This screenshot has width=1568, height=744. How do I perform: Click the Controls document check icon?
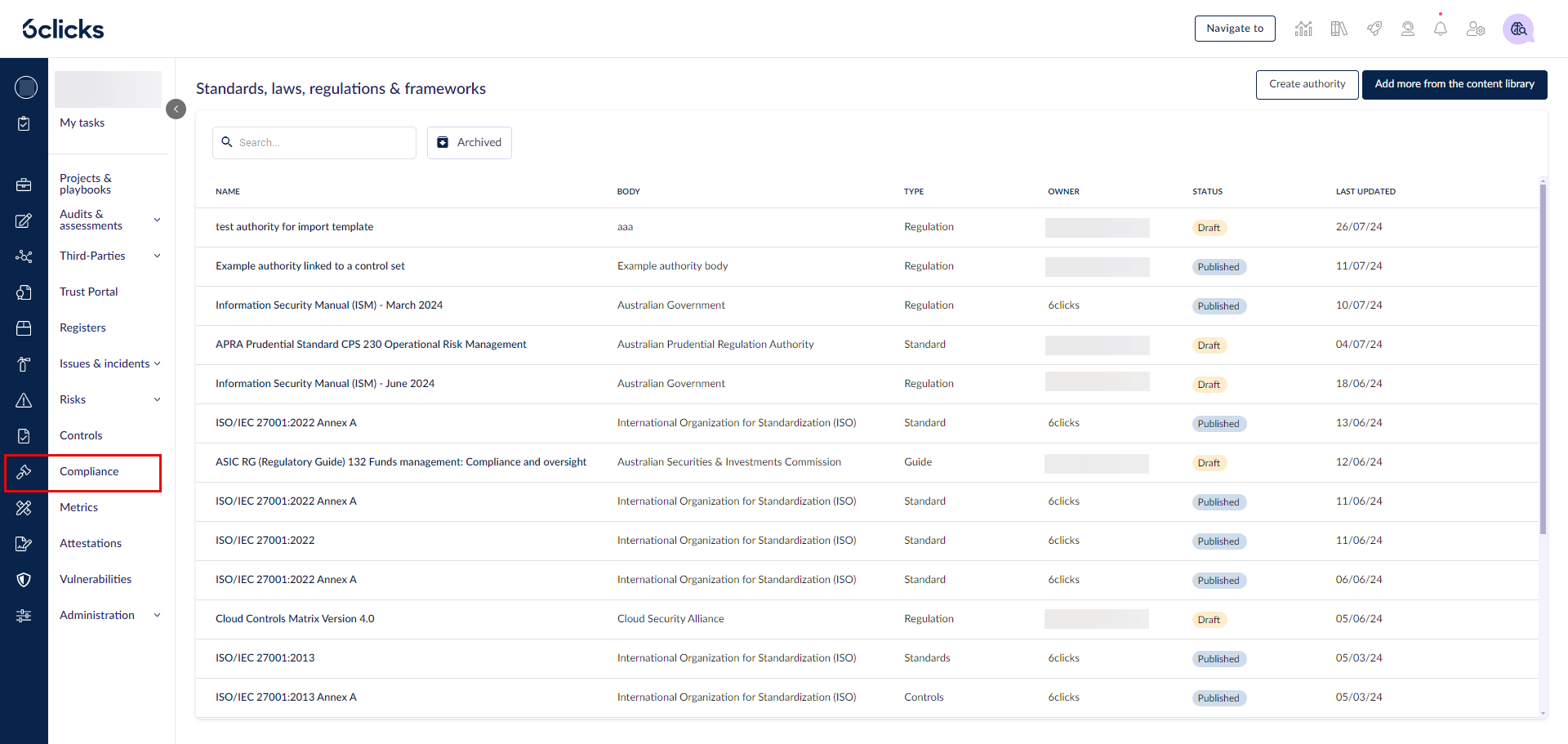click(x=24, y=436)
